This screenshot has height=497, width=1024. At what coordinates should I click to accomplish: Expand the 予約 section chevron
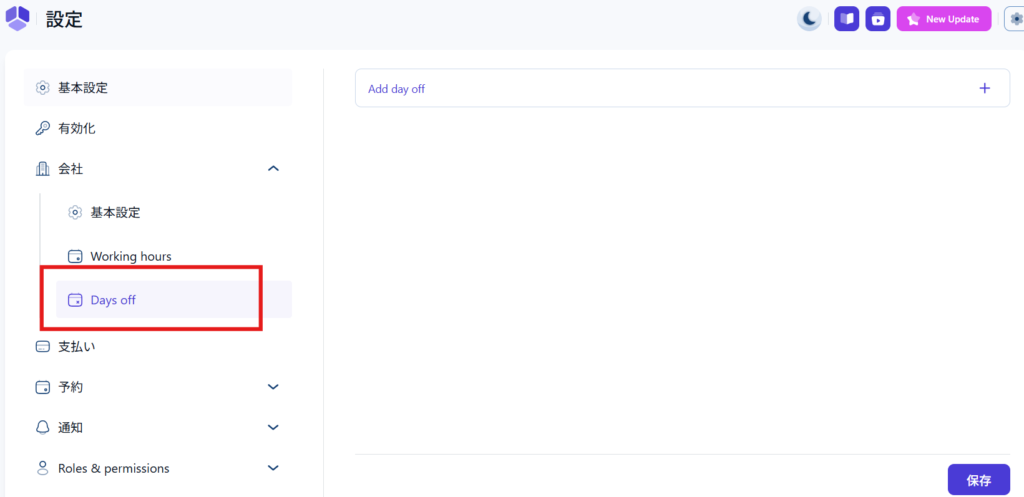[x=273, y=387]
